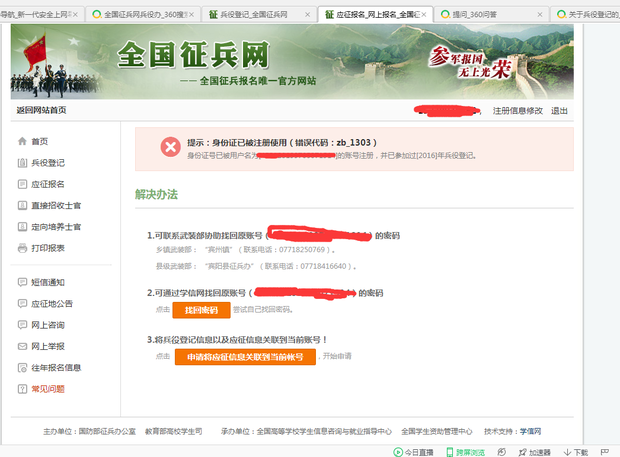Click the 全国征兵网 banner logo
The width and height of the screenshot is (620, 457).
click(193, 55)
